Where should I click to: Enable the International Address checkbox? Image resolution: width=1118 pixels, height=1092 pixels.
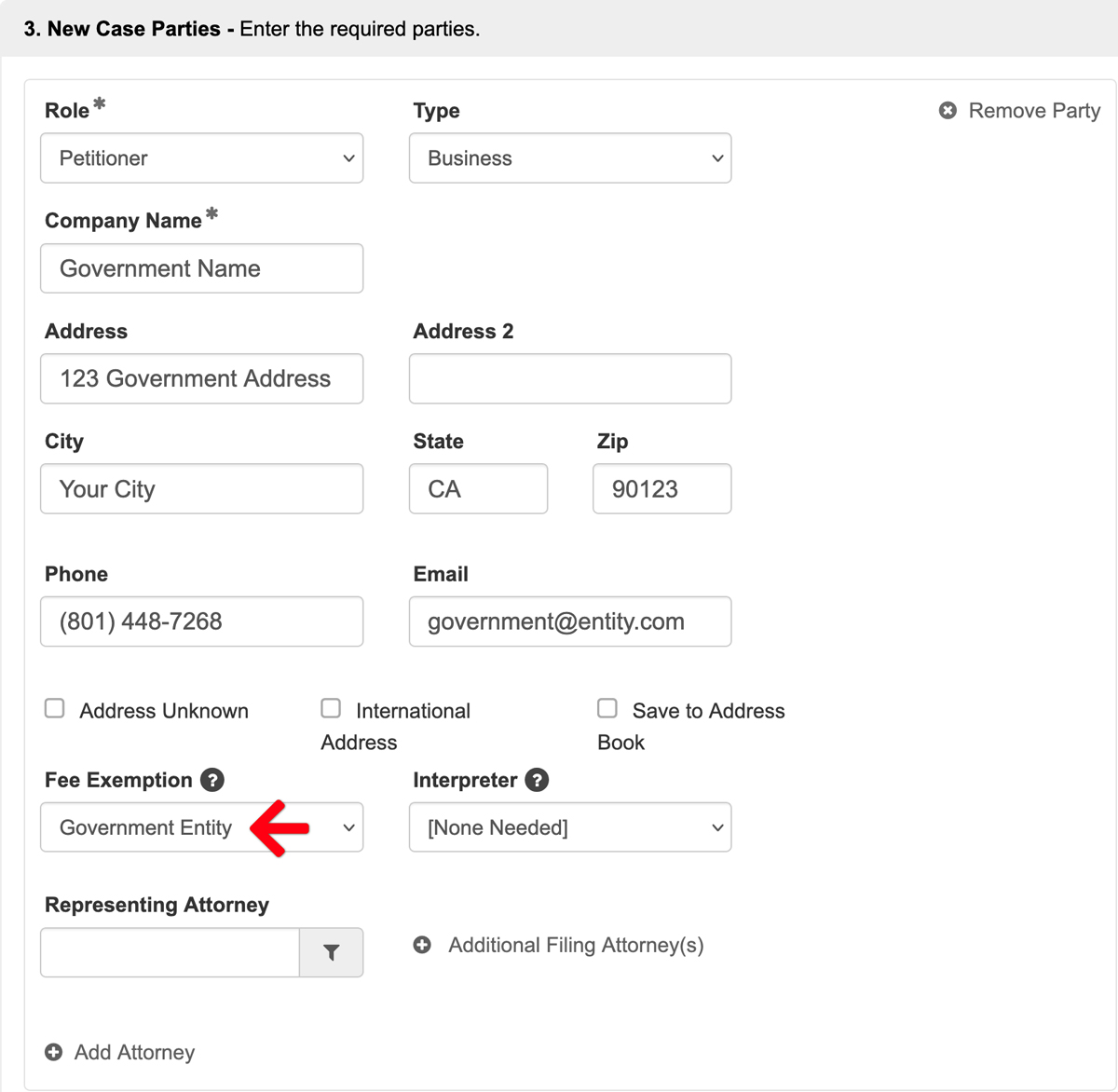(x=331, y=709)
